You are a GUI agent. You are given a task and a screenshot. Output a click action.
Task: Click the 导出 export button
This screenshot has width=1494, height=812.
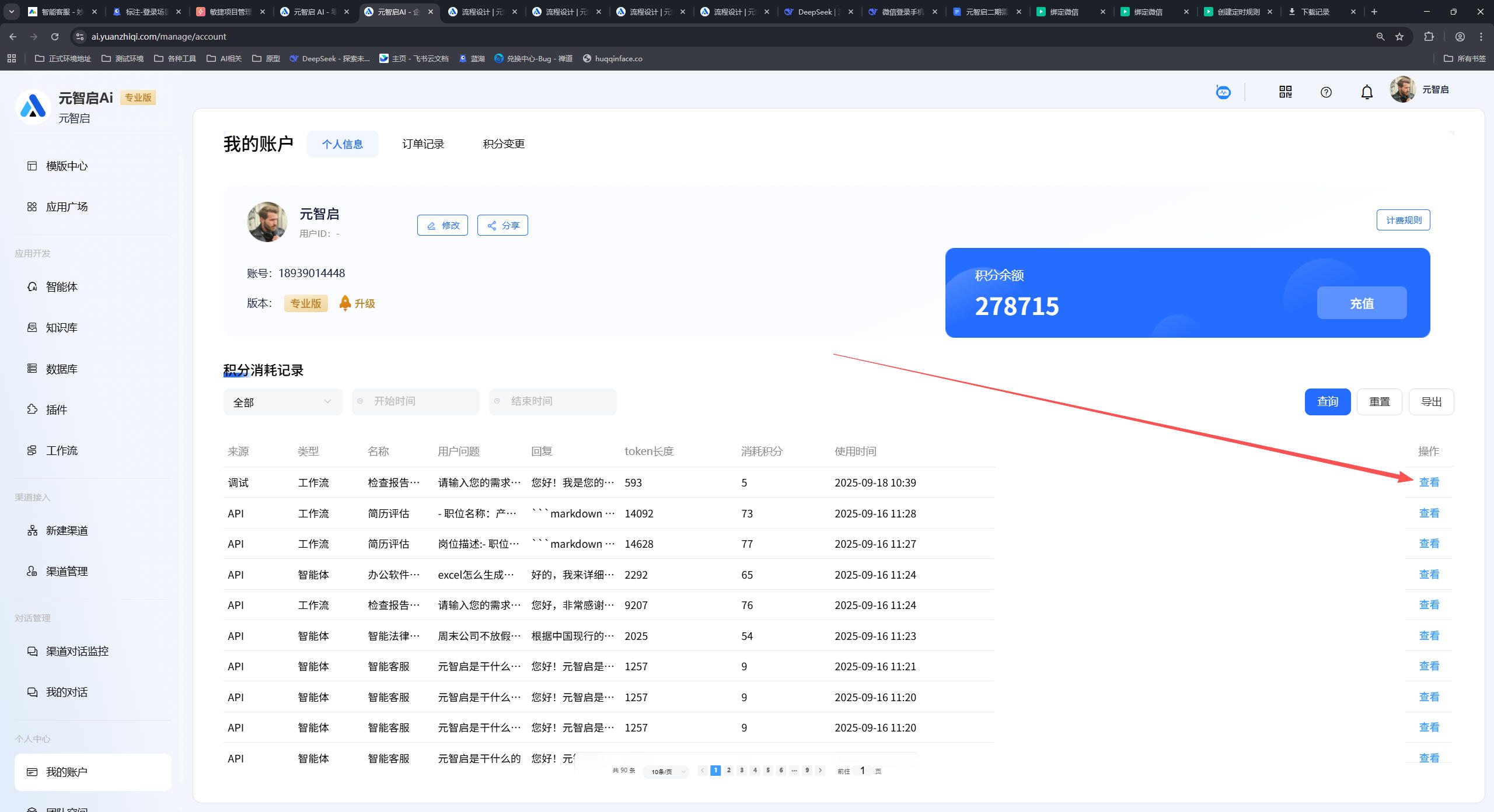(1431, 402)
